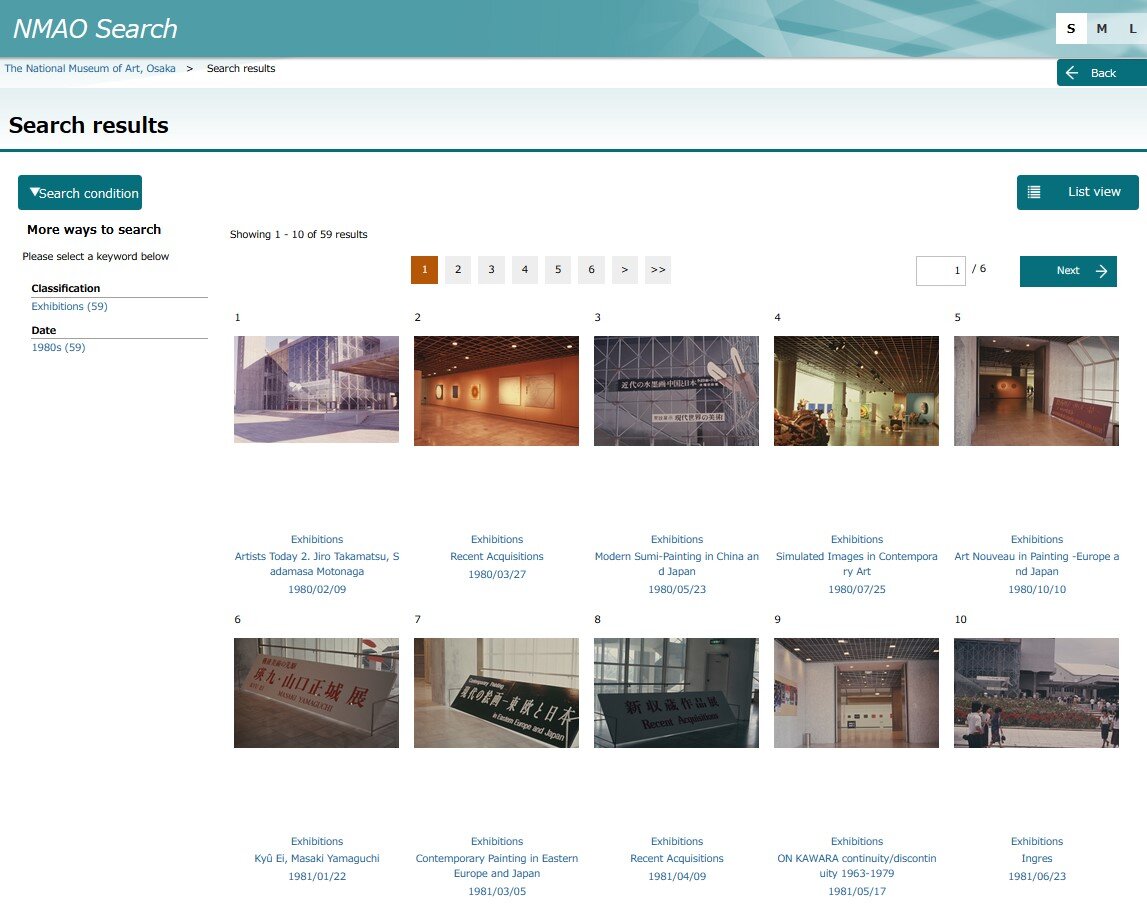Select small font size S
Screen dimensions: 1147x907
click(1070, 29)
